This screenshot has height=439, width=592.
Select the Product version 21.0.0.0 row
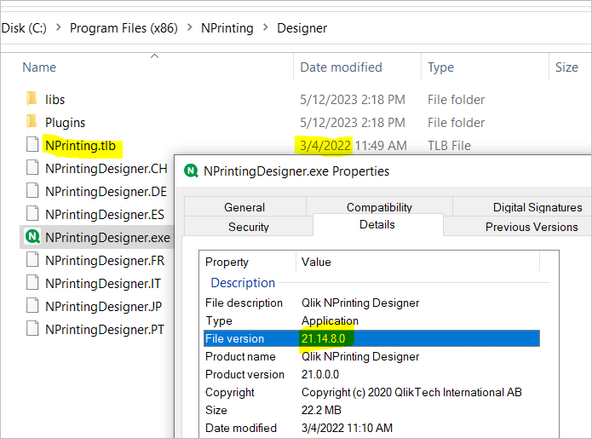click(x=372, y=374)
